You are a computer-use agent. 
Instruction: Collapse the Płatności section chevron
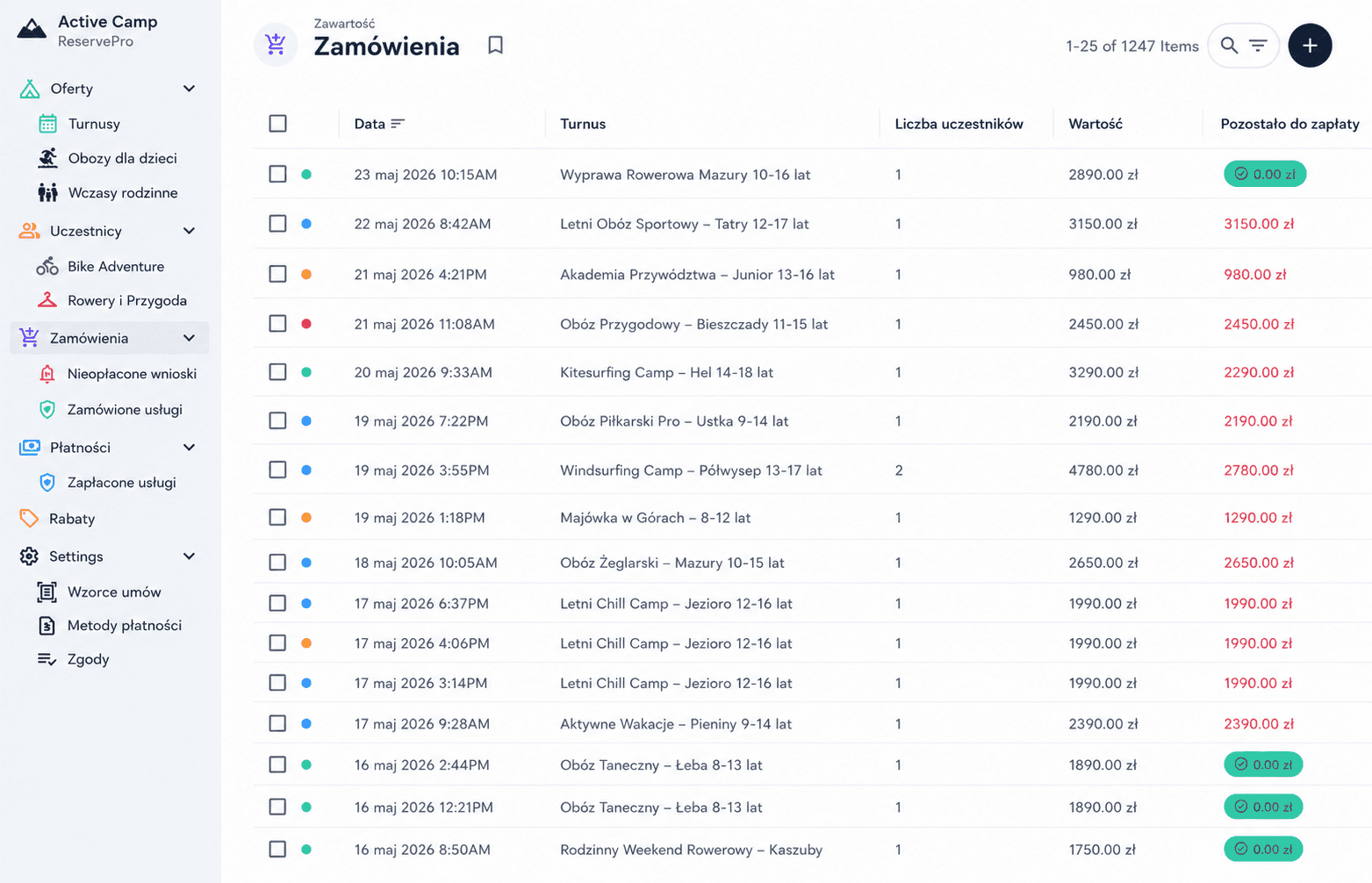tap(189, 448)
